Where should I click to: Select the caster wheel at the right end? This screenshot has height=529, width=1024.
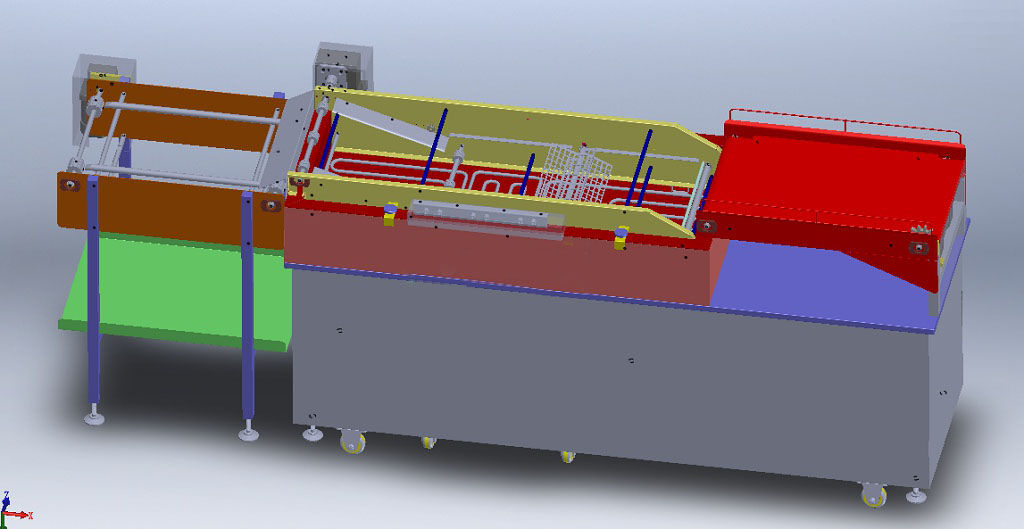(x=873, y=495)
